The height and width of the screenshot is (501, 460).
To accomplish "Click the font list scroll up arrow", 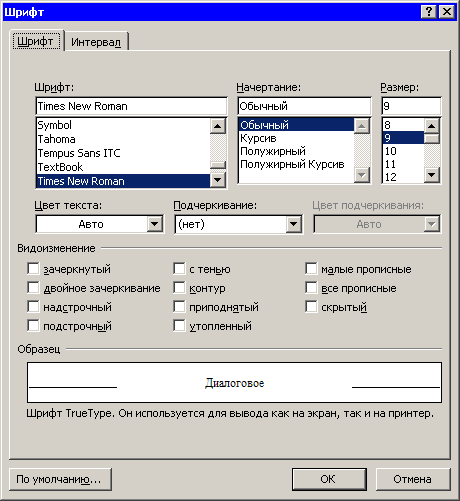I will click(x=218, y=126).
